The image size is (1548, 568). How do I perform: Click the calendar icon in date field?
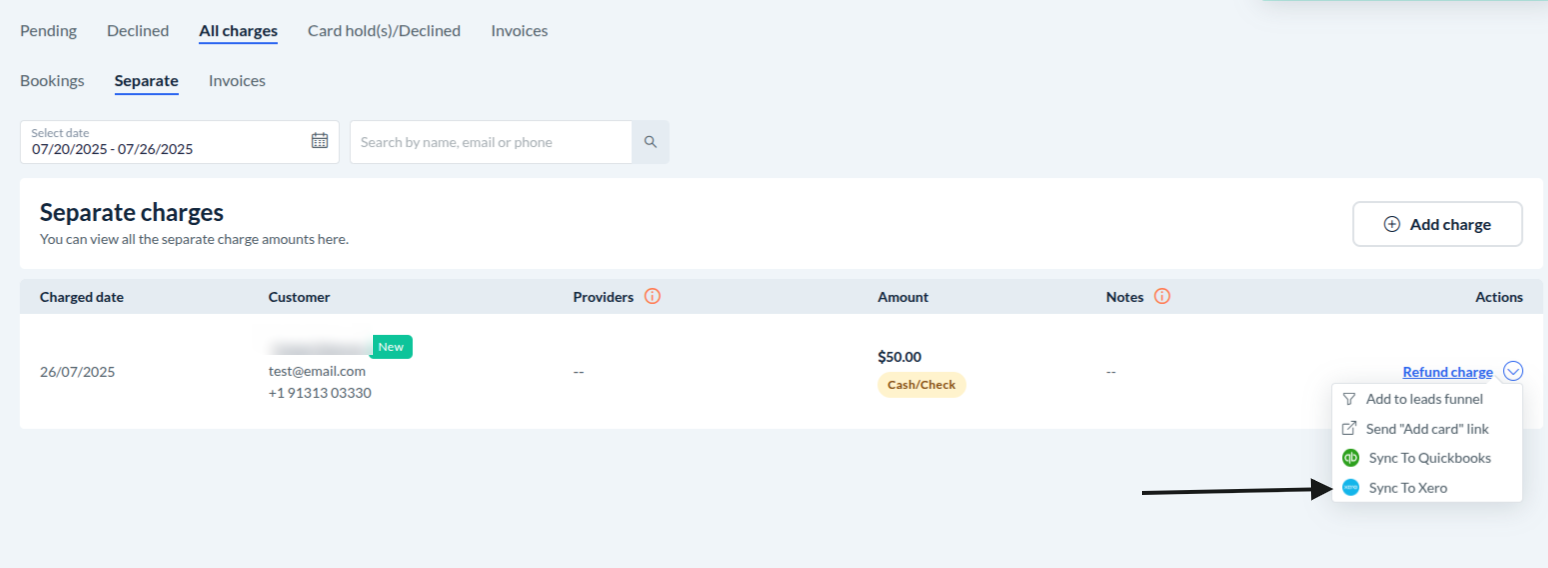click(320, 141)
